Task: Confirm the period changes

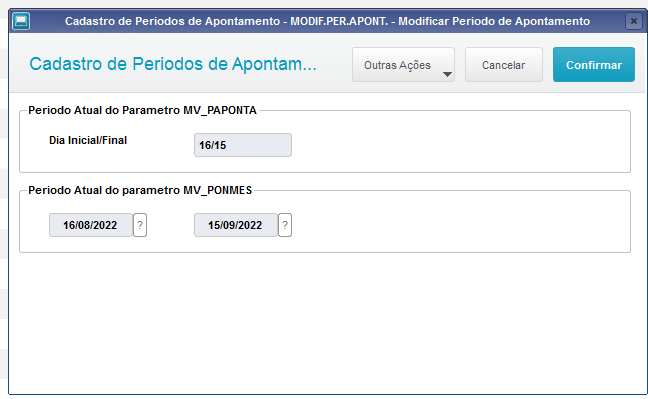Action: (594, 65)
